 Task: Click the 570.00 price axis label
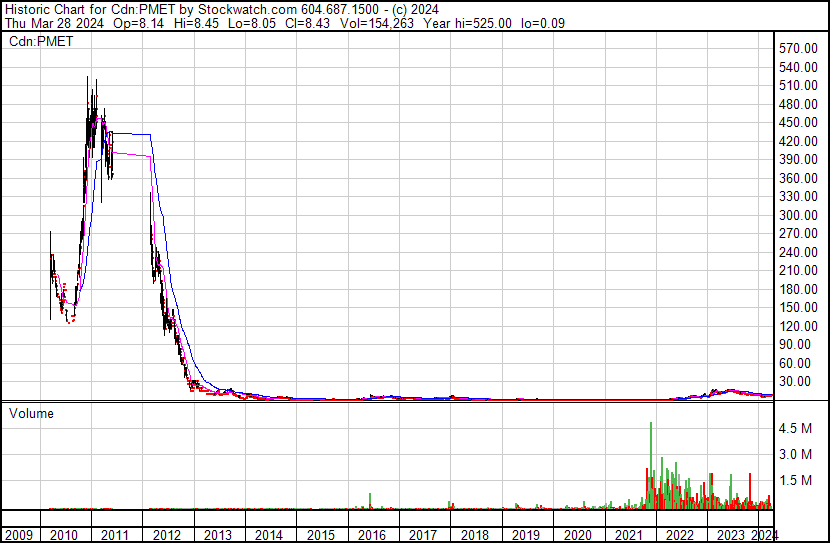[x=799, y=48]
